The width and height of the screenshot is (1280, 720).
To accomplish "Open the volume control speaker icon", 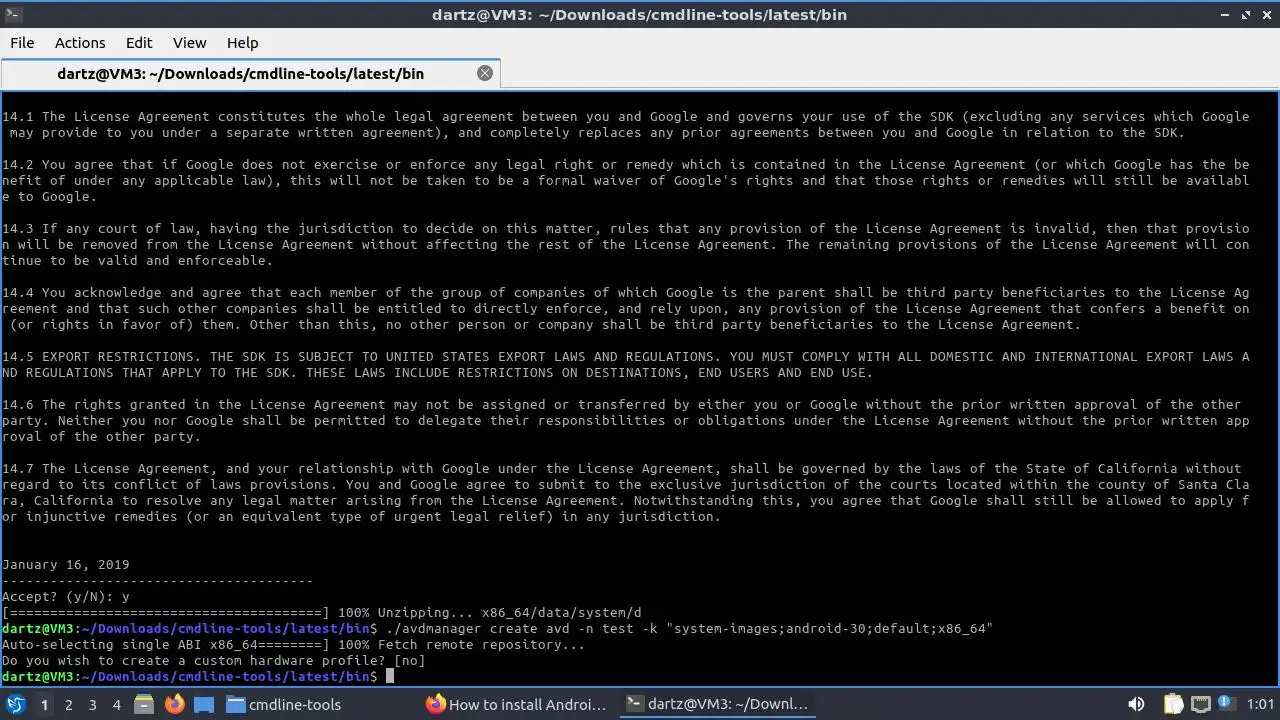I will click(1136, 704).
